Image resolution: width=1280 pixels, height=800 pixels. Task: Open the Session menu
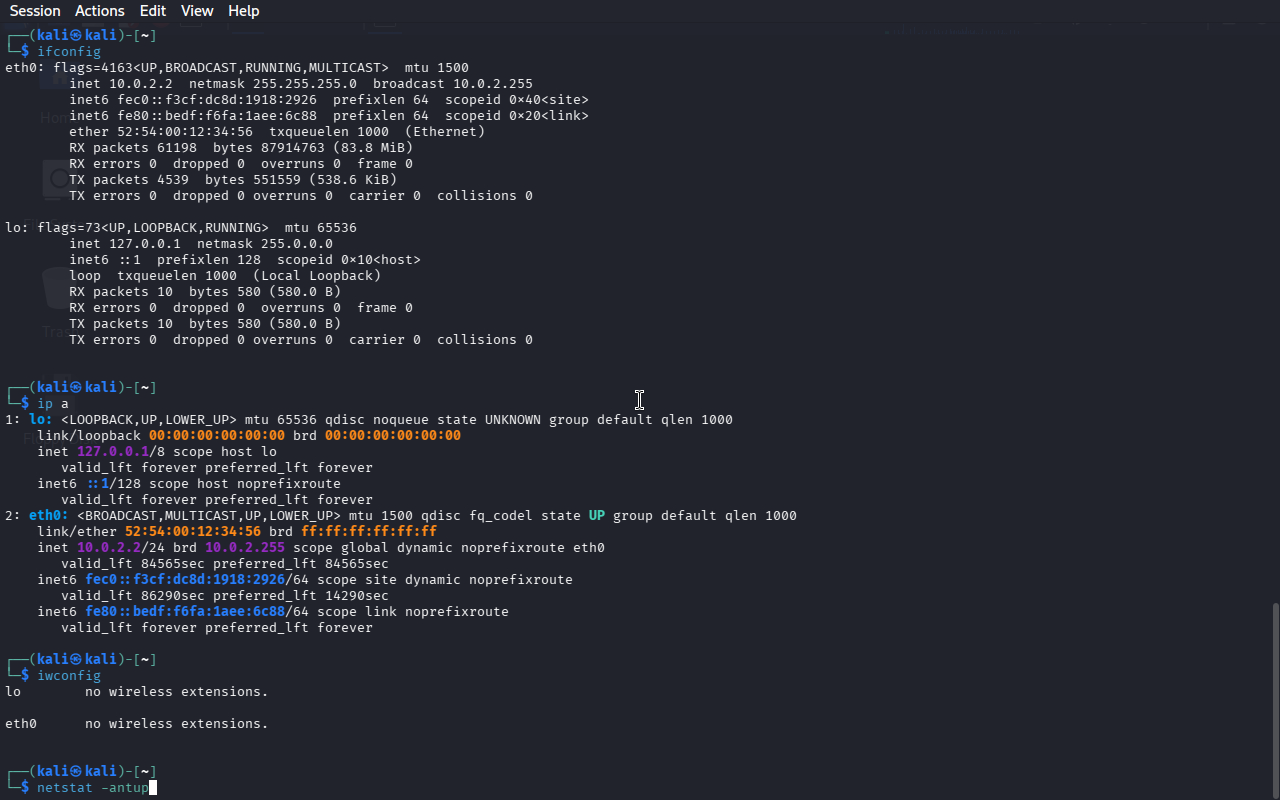click(x=35, y=11)
